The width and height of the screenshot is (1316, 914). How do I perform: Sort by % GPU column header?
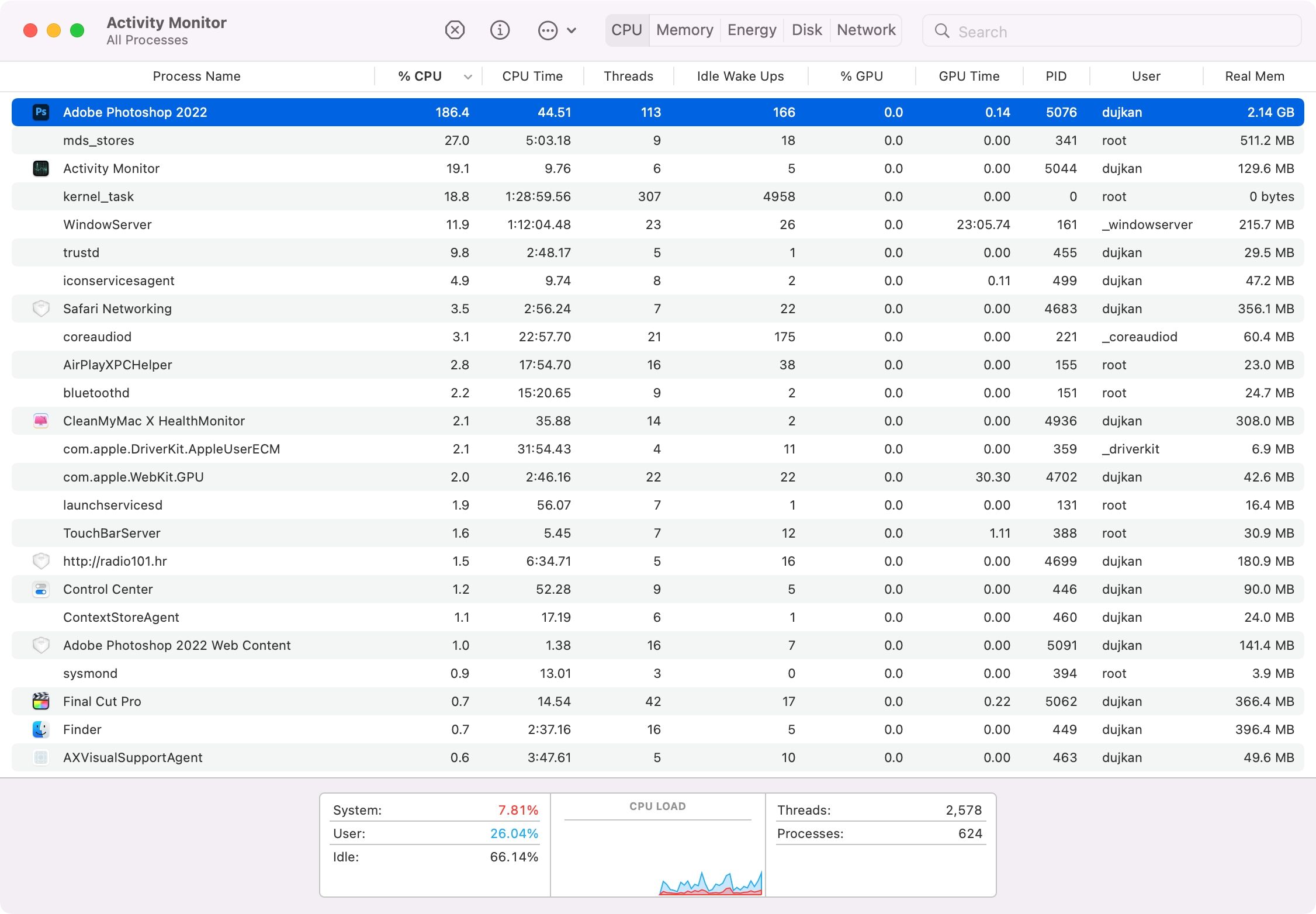pos(861,76)
